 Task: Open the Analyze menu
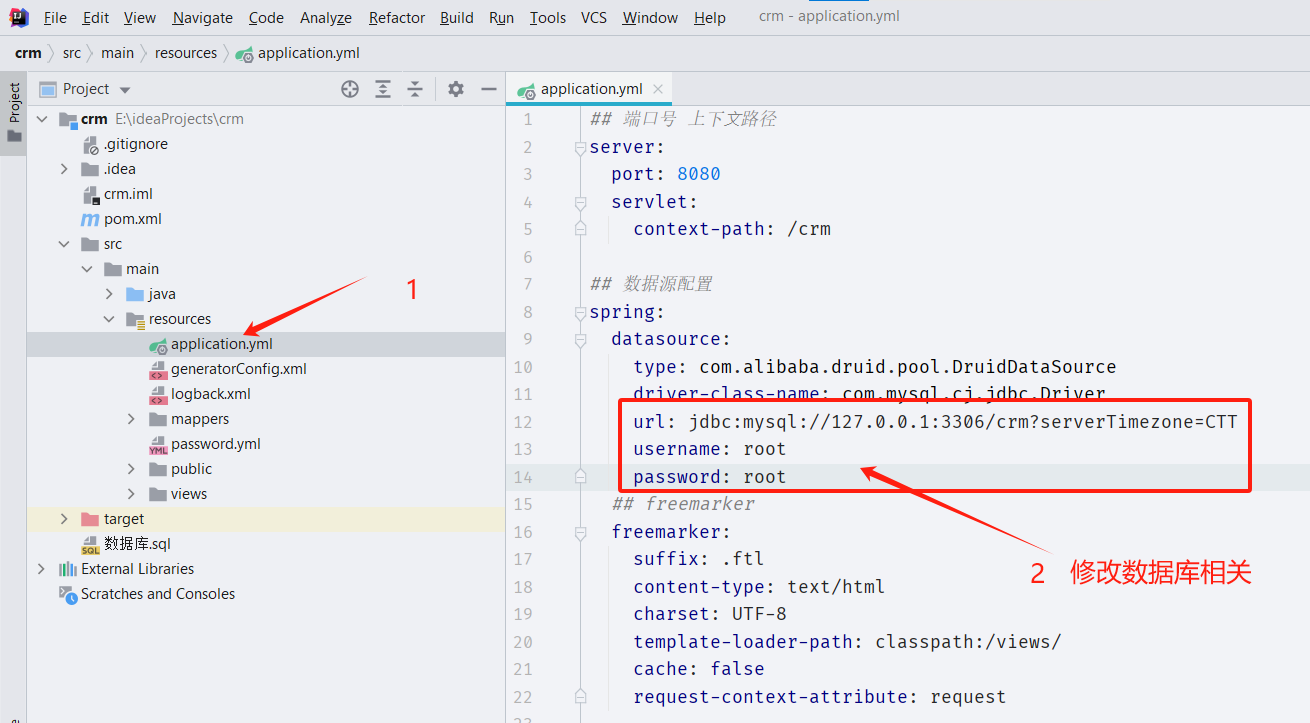pos(326,18)
